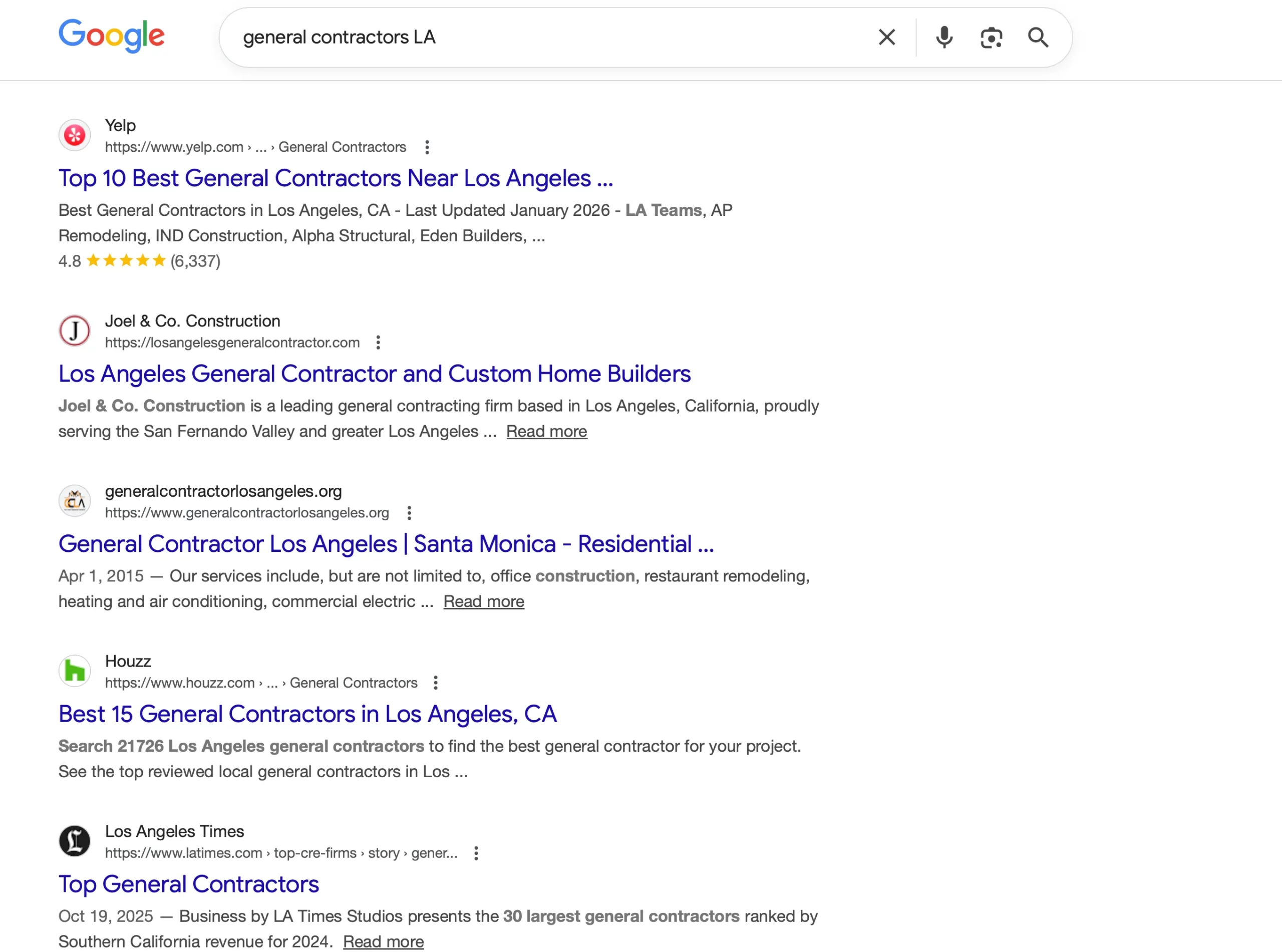Open more options for the Houzz result
Viewport: 1282px width, 952px height.
(436, 683)
